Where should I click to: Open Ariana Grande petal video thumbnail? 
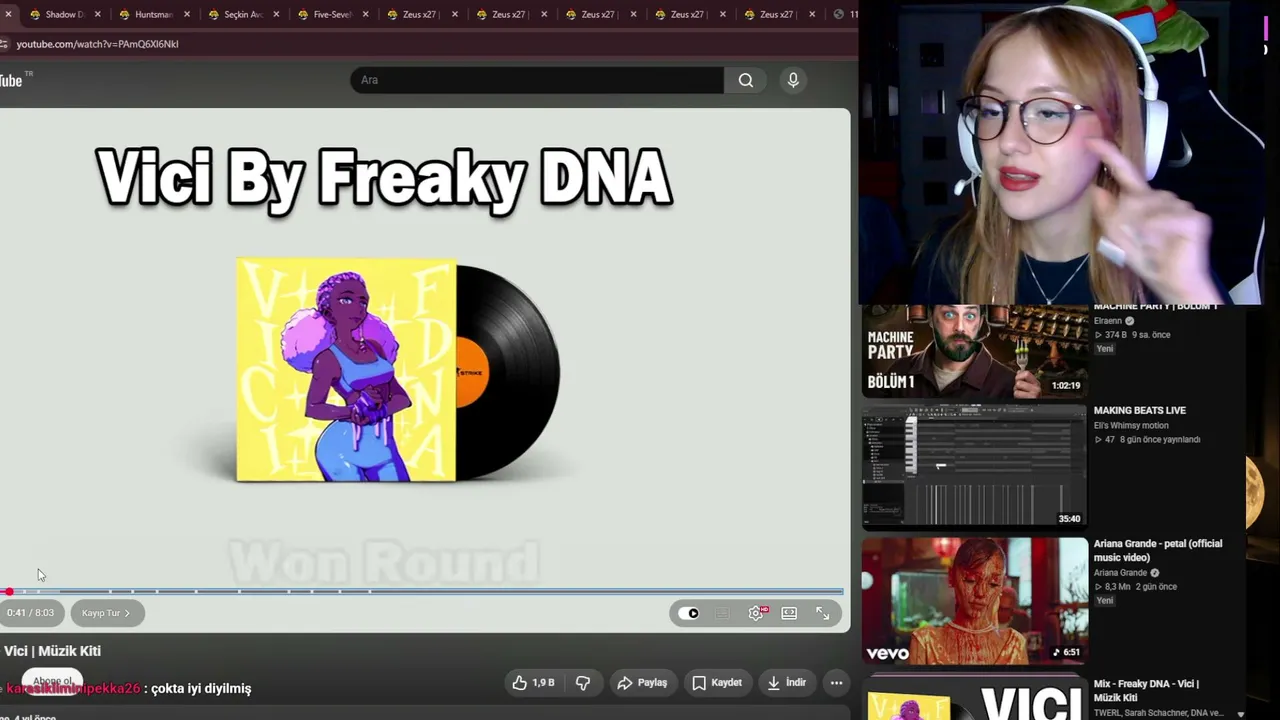click(975, 600)
